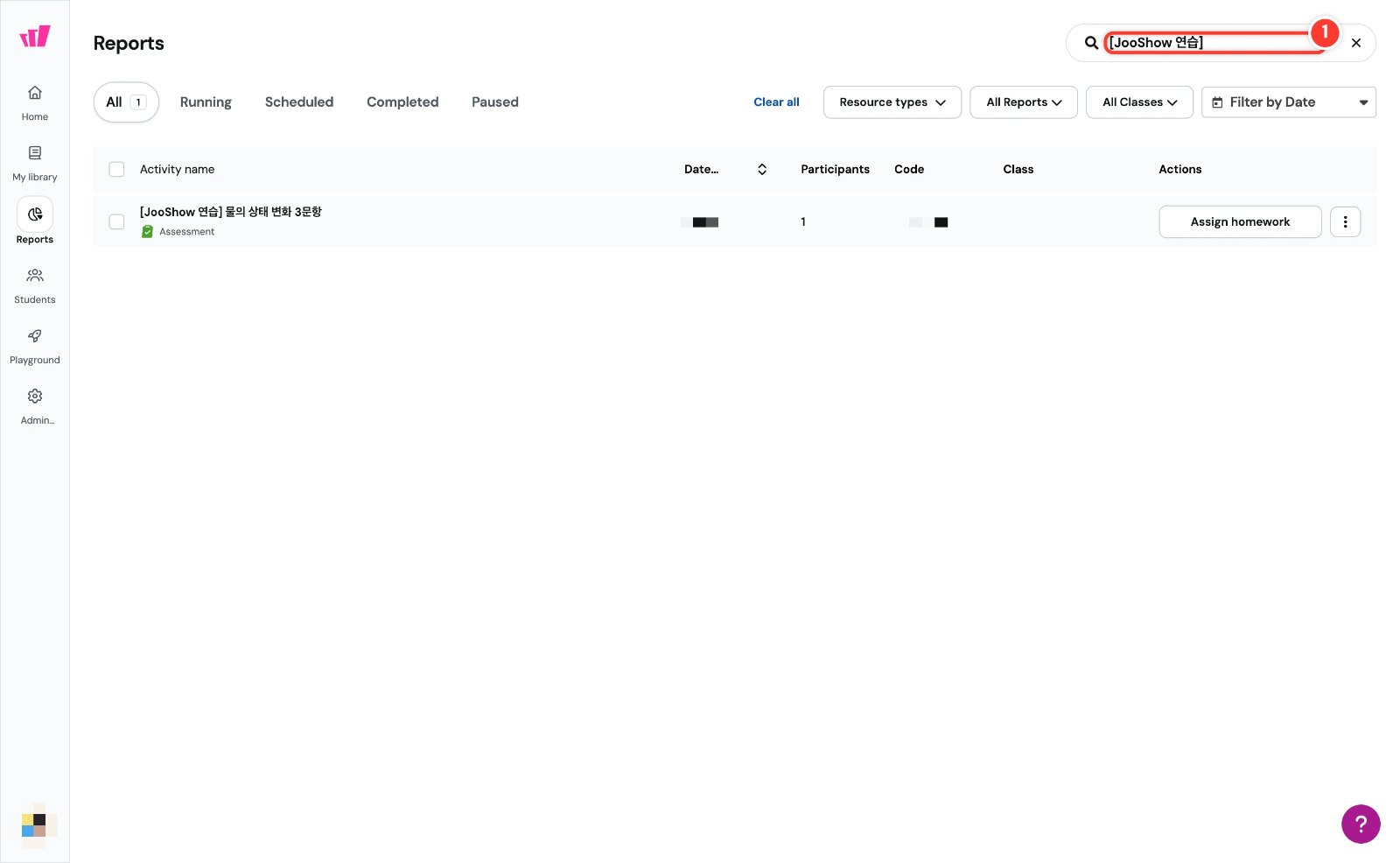Tick checkbox for JooShow 연습 row
Viewport: 1400px width, 863px height.
pos(116,222)
